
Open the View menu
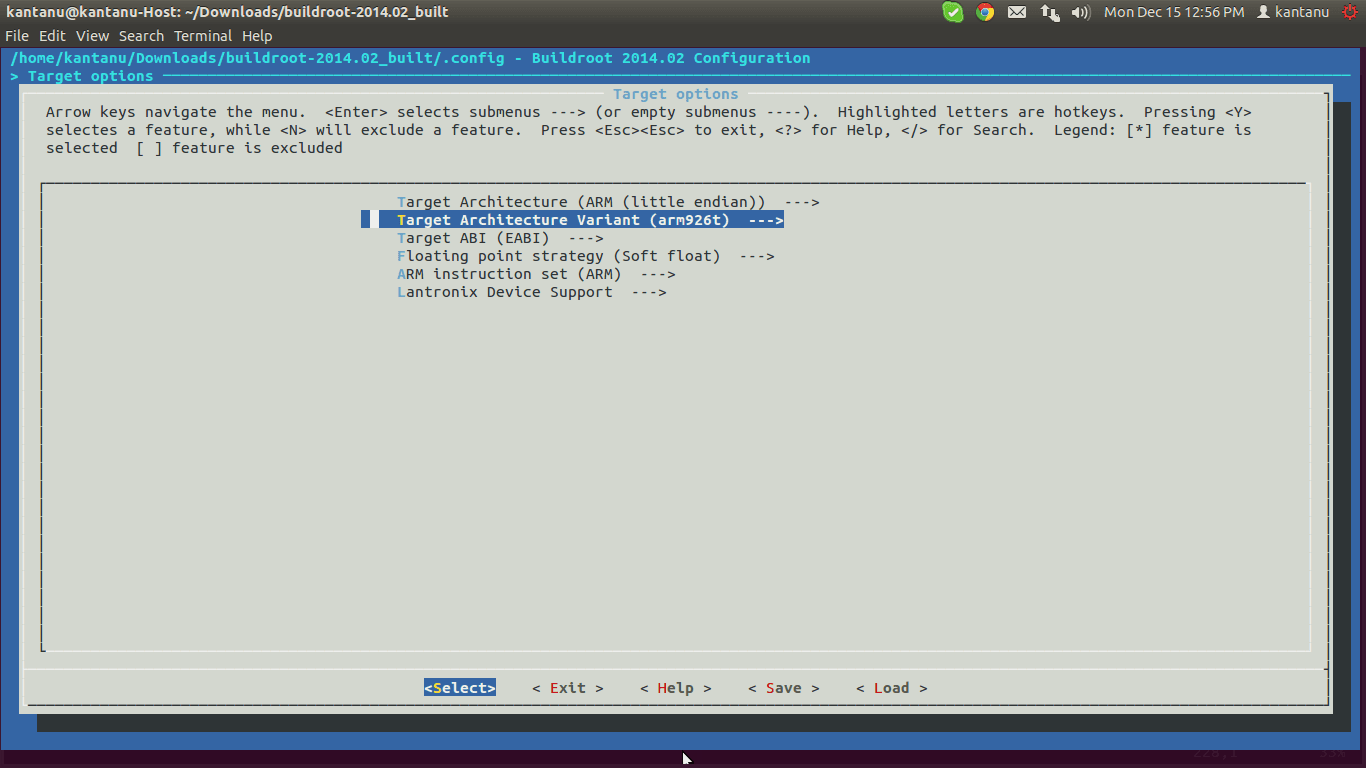pos(92,36)
